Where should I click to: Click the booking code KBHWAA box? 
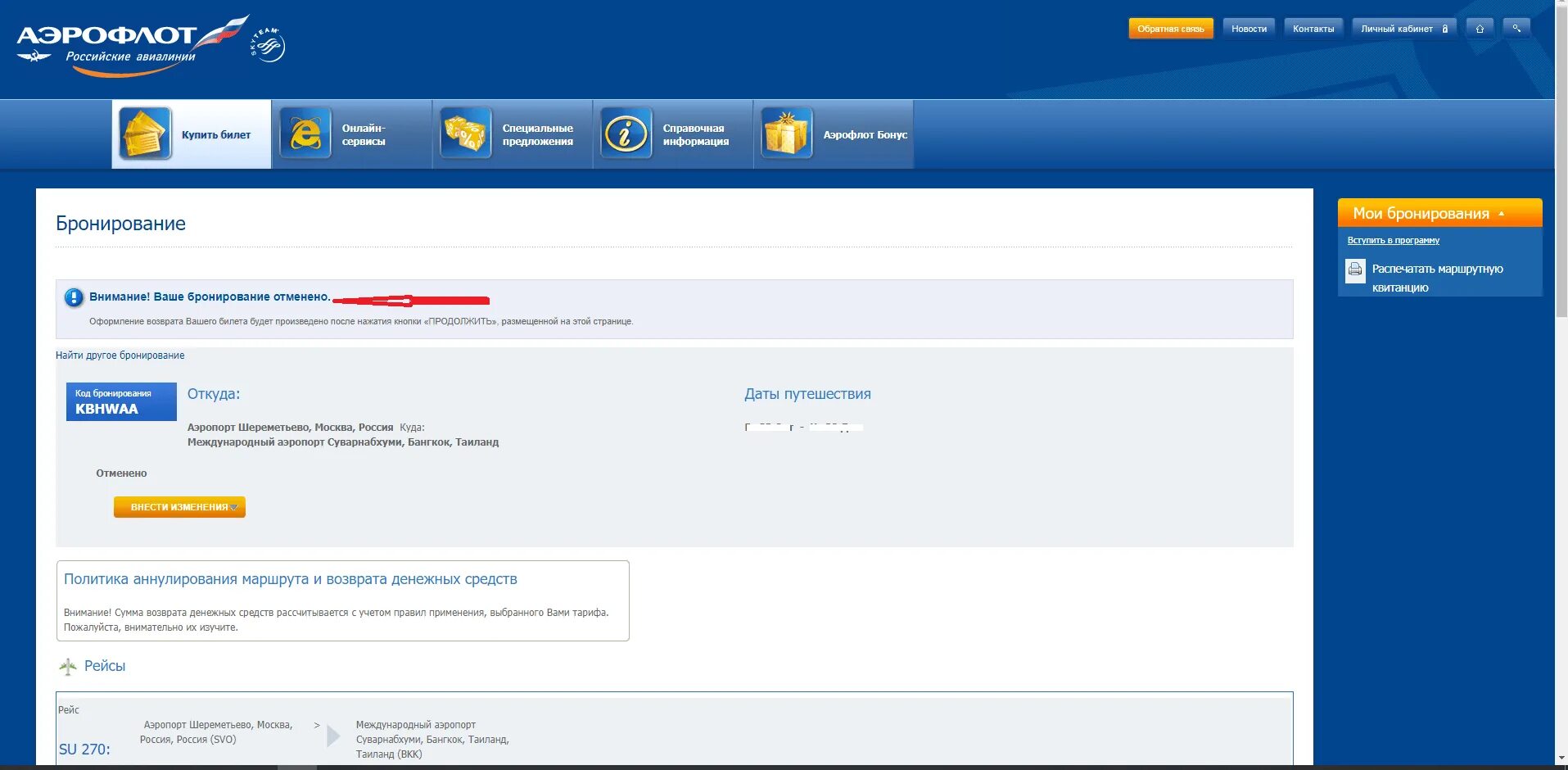click(x=121, y=401)
